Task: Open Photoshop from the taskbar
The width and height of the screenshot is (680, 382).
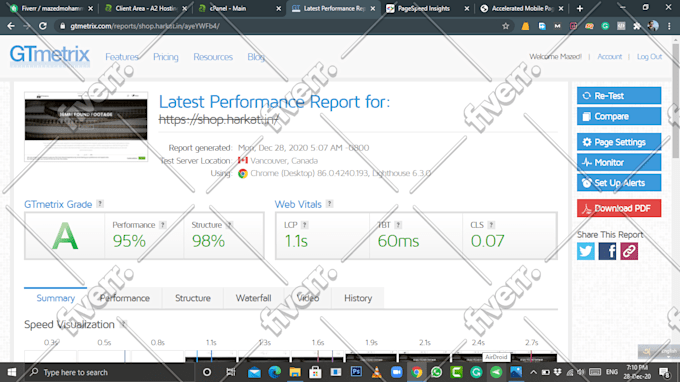Action: [356, 372]
